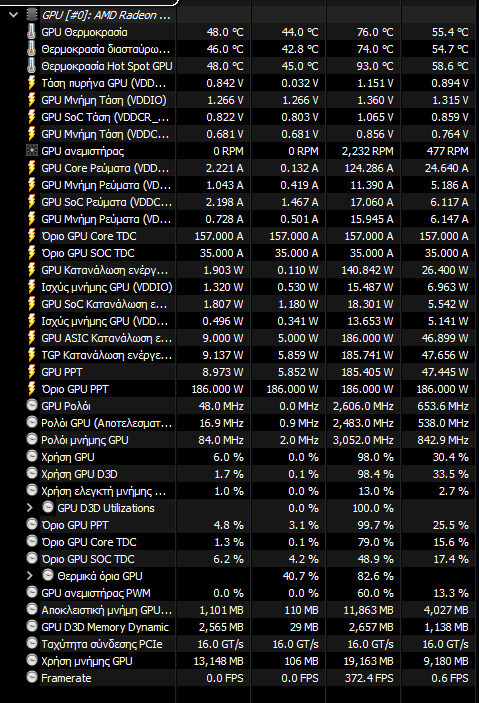Select the Framerate row label

click(x=66, y=678)
